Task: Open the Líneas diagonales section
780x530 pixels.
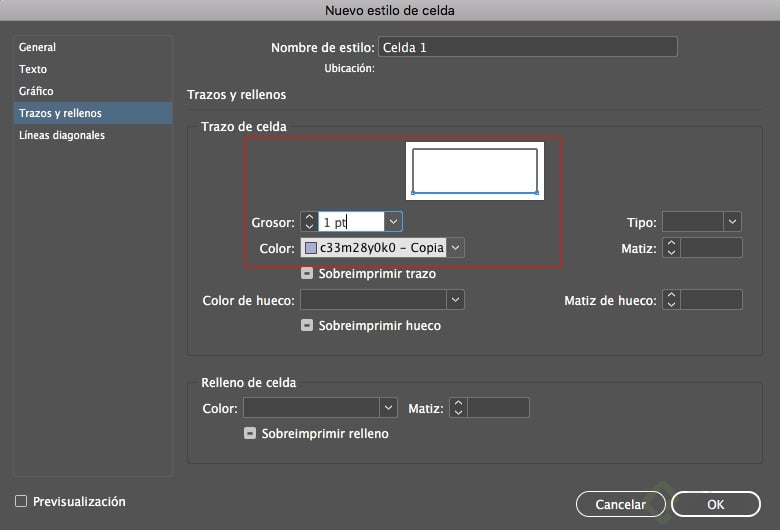Action: pyautogui.click(x=62, y=135)
